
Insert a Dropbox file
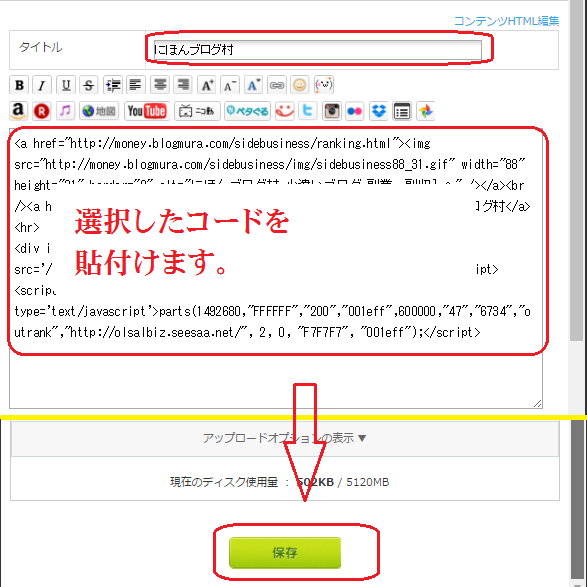[x=379, y=111]
